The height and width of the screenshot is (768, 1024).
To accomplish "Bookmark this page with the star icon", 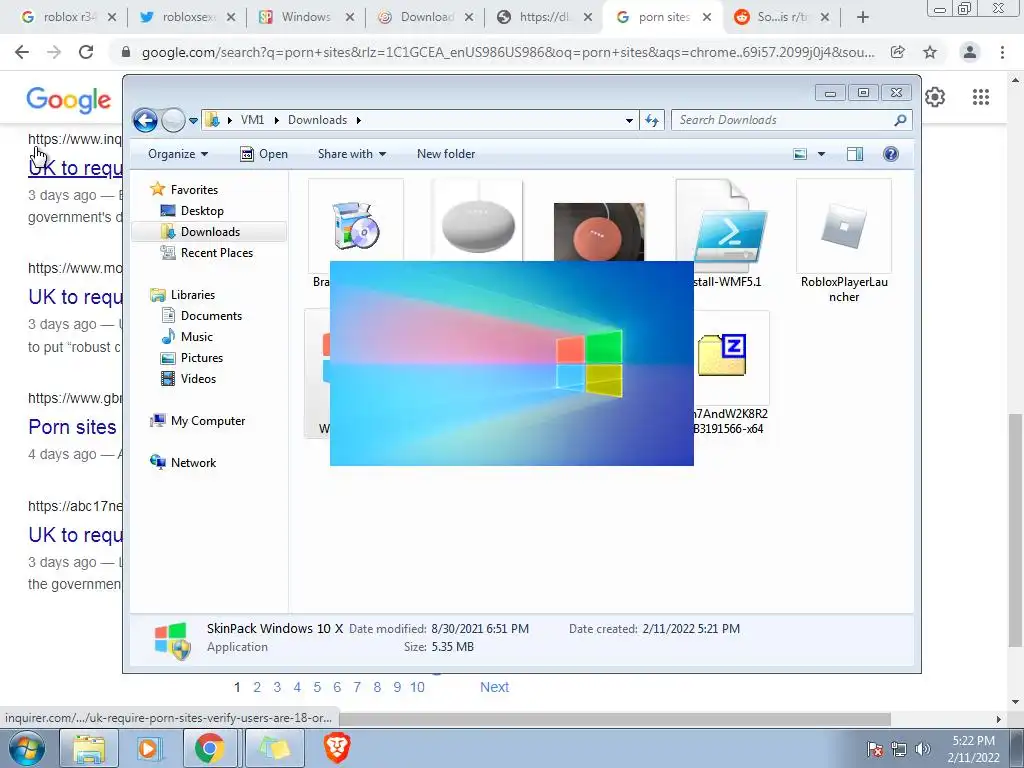I will pos(930,52).
